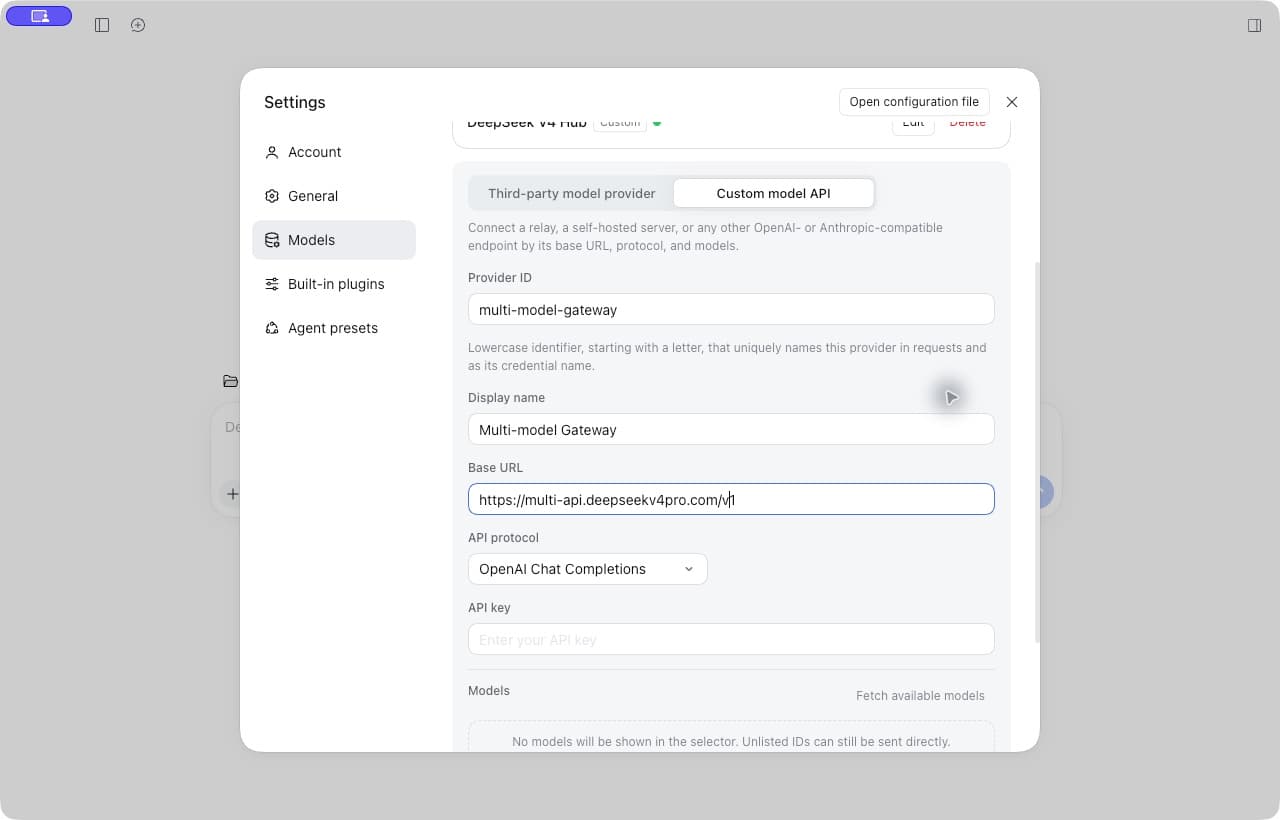Click the 'Connect a relay' description text
Screen dimensions: 1280x820
(x=705, y=237)
